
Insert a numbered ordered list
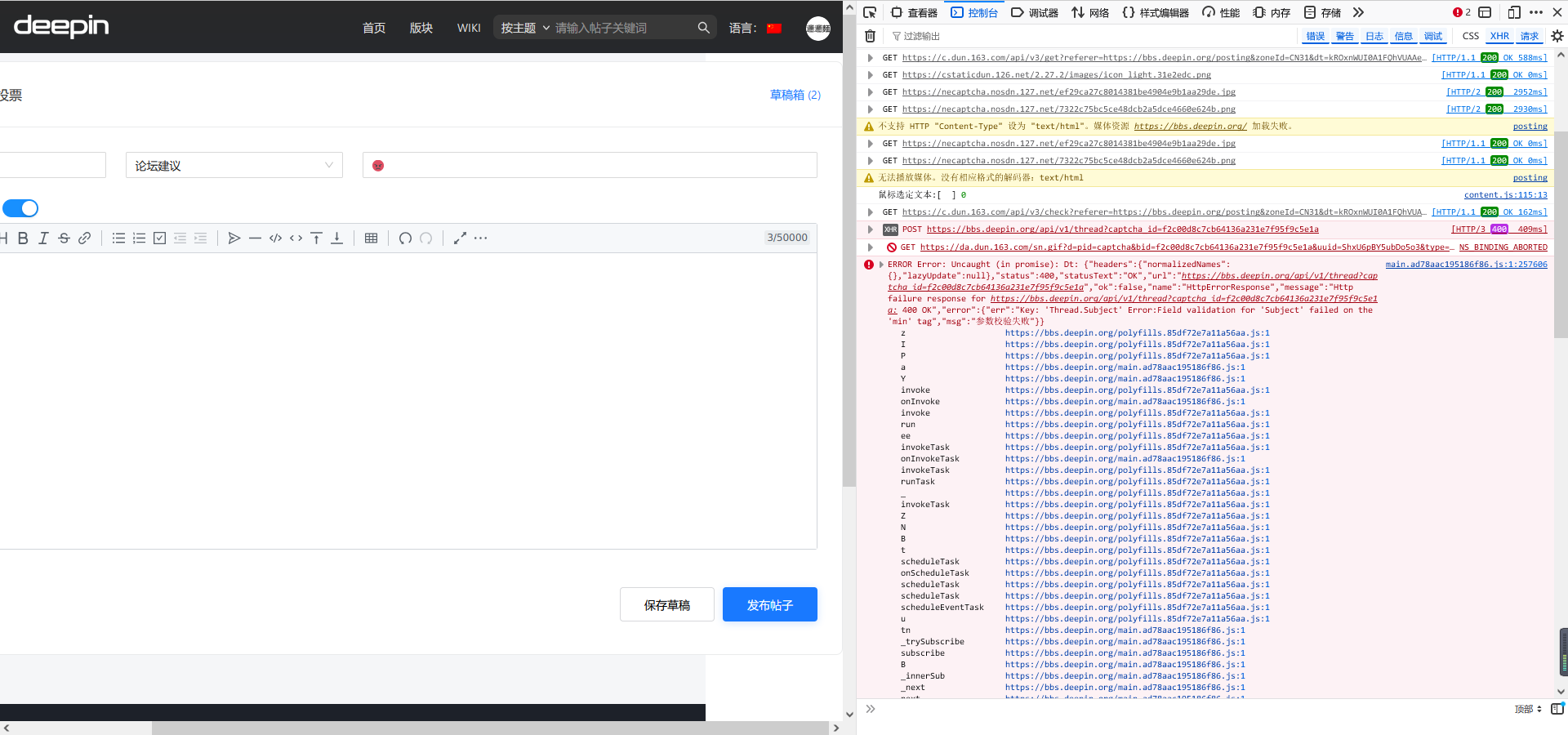point(139,238)
